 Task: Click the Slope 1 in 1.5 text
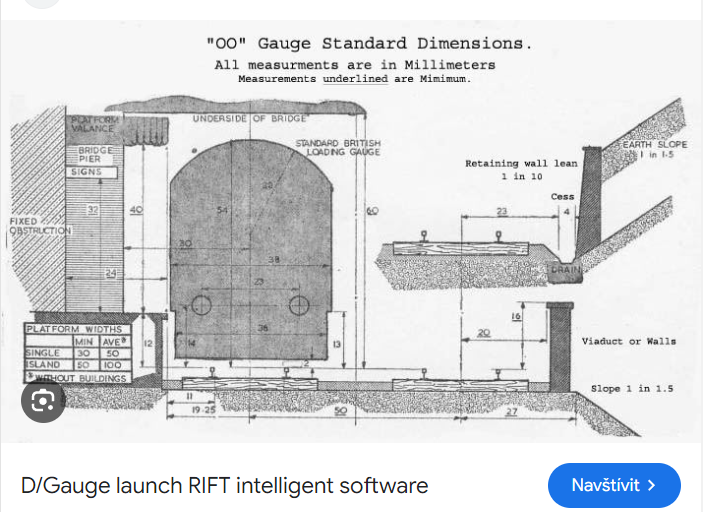point(633,388)
